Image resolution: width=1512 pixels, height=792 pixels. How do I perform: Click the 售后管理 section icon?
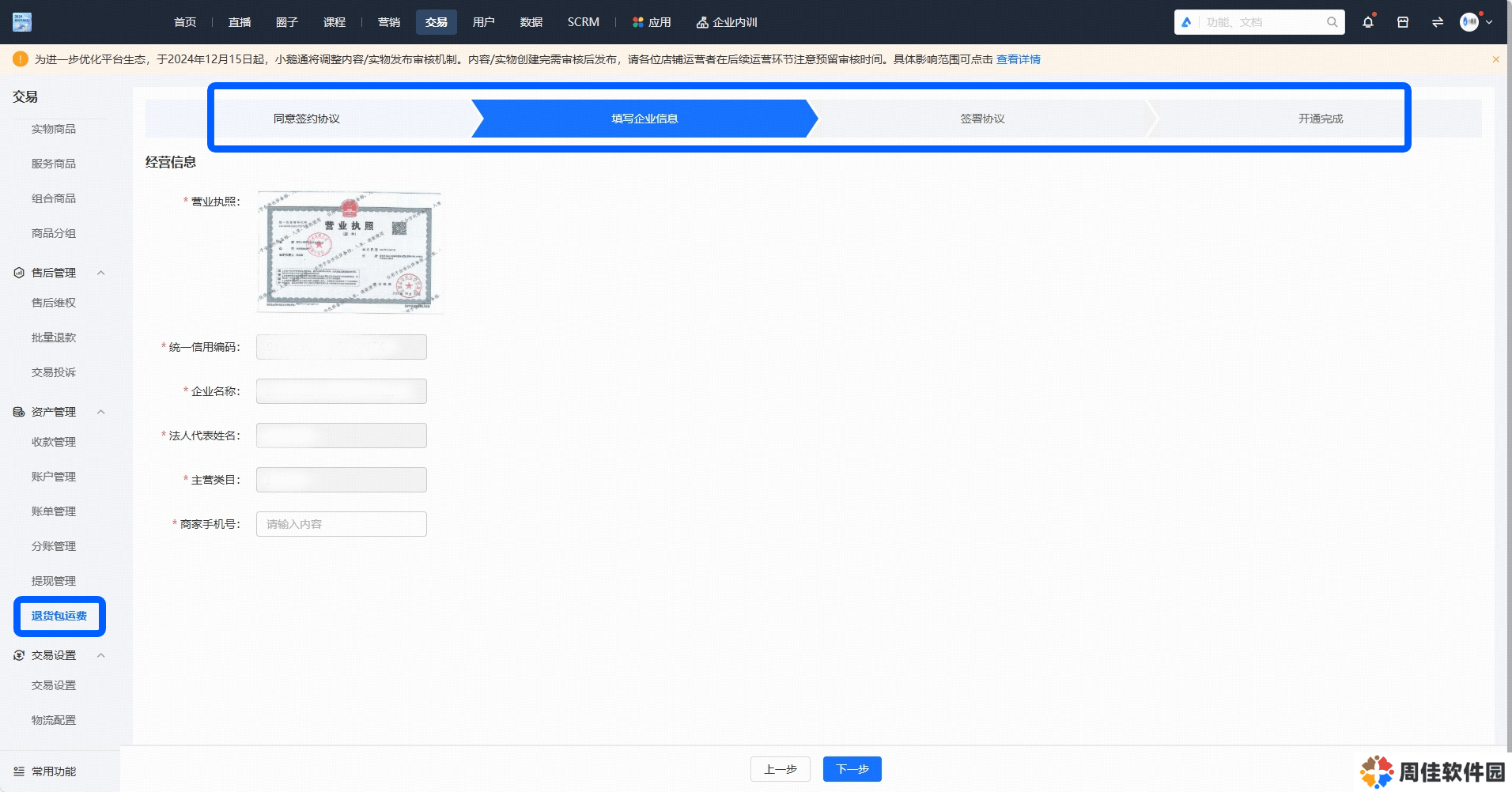[x=19, y=273]
